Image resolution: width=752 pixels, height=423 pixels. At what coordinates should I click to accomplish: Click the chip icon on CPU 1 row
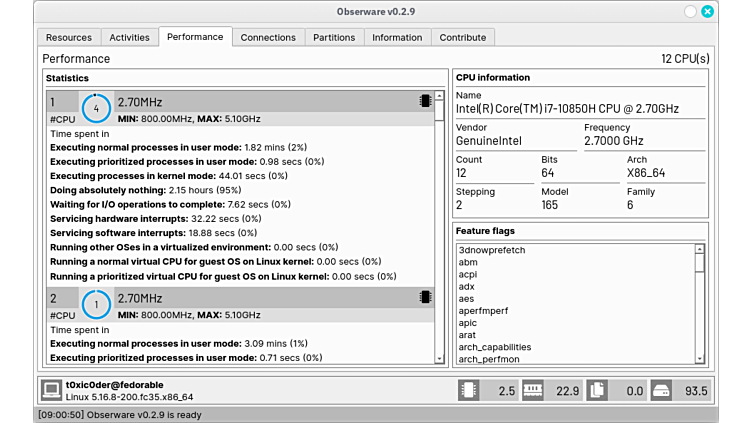[425, 101]
